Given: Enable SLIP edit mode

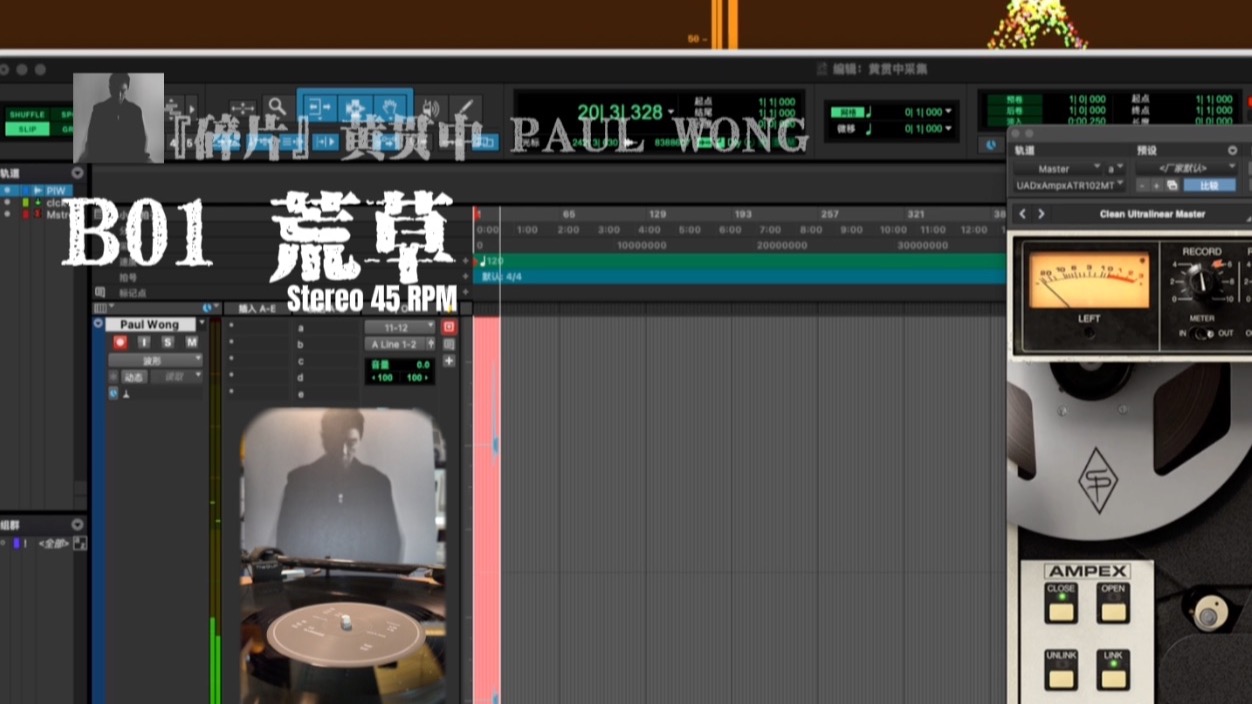Looking at the screenshot, I should pyautogui.click(x=27, y=129).
